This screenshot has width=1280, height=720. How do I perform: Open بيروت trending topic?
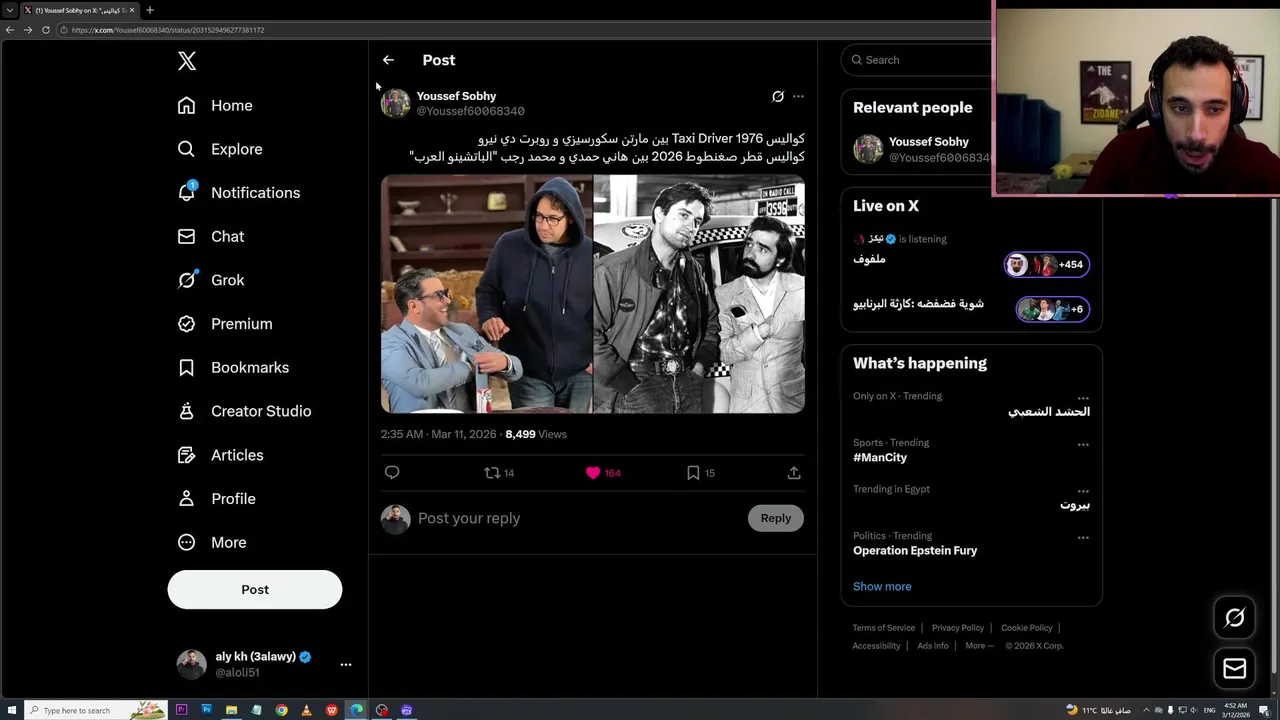click(x=1075, y=505)
